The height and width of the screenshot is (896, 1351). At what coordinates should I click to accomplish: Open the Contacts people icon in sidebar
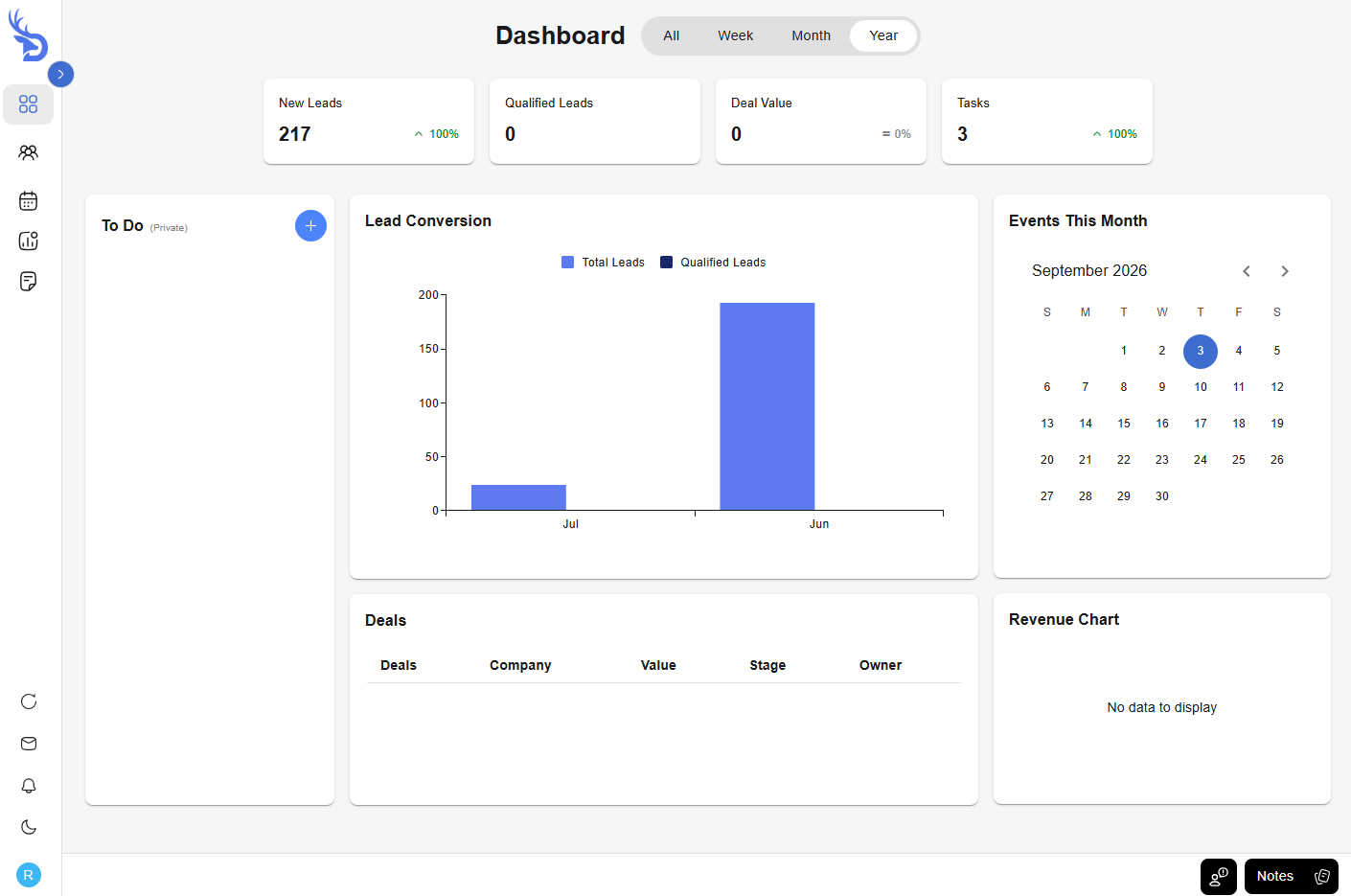(28, 152)
